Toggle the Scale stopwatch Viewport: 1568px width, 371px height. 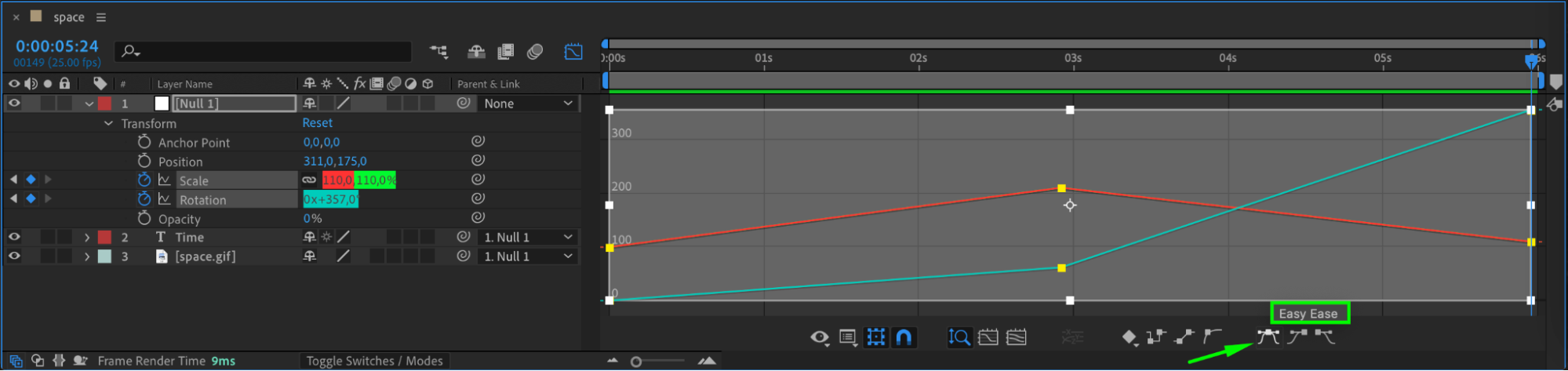pos(144,180)
